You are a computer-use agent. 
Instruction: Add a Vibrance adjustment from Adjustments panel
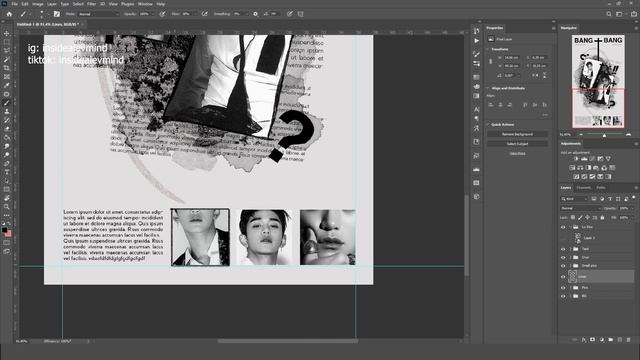click(608, 158)
